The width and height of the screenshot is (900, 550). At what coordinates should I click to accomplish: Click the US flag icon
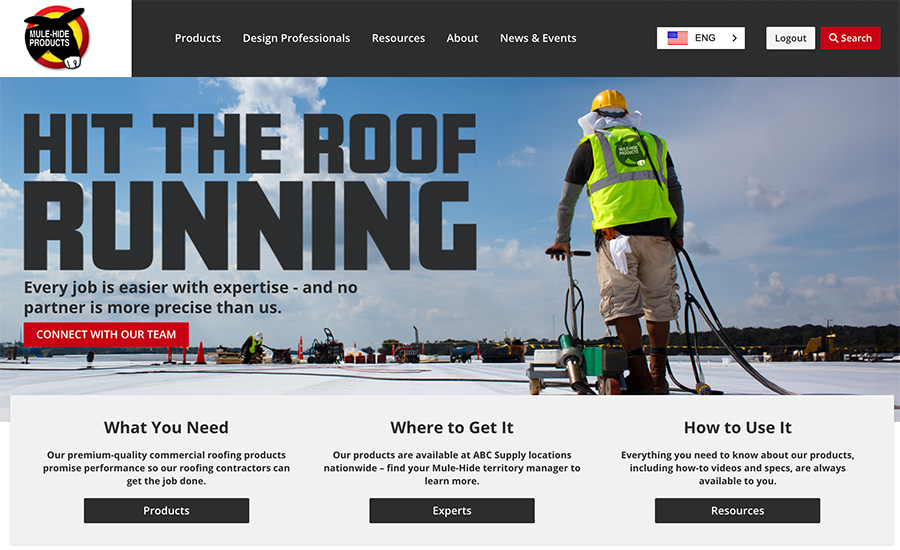pos(677,38)
